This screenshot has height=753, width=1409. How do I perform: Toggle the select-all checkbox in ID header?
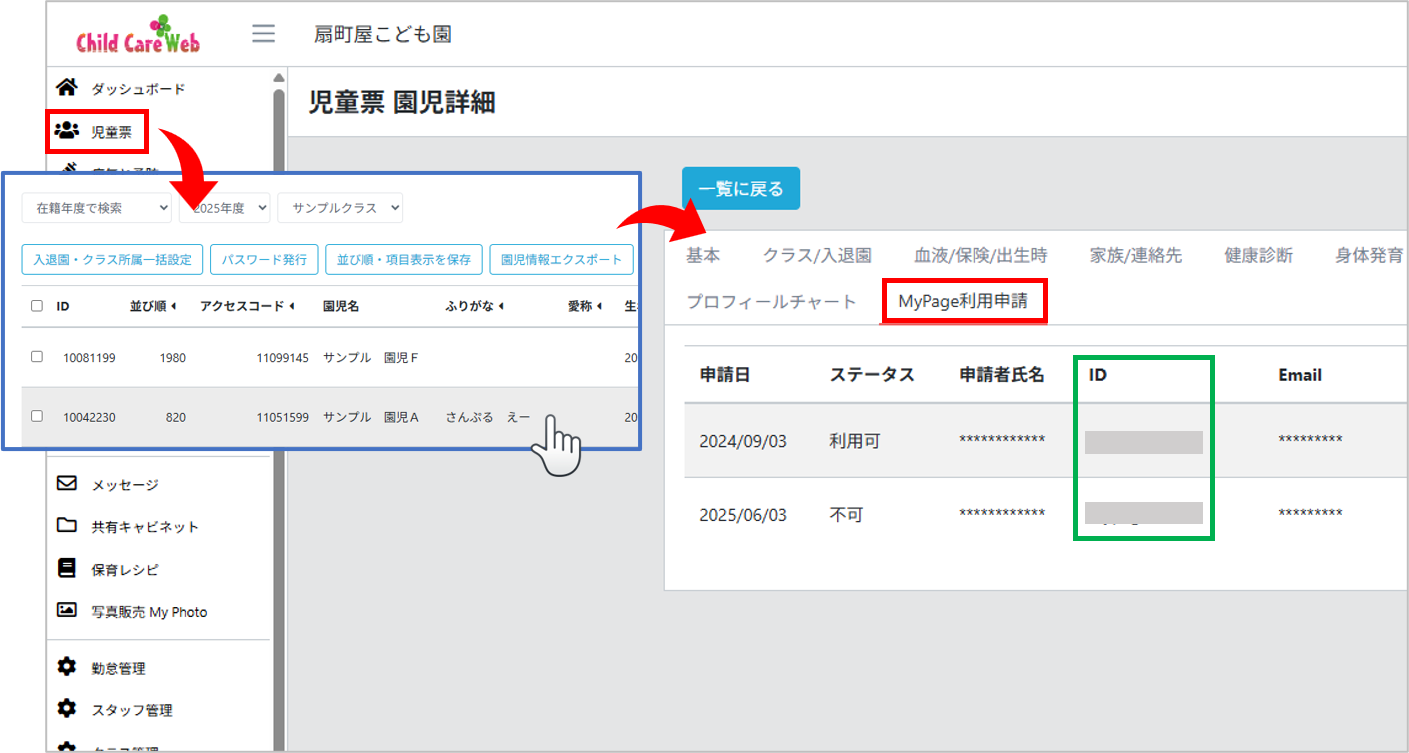tap(37, 306)
